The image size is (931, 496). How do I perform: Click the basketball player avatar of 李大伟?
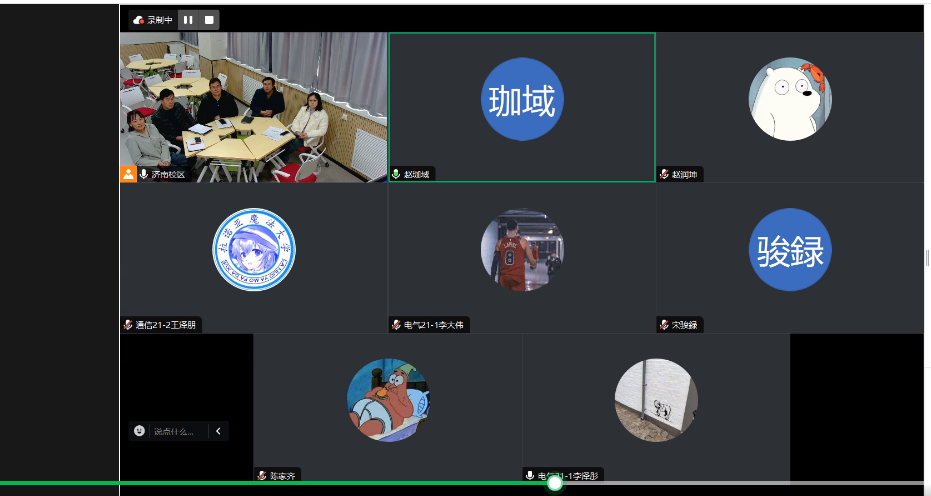coord(522,250)
